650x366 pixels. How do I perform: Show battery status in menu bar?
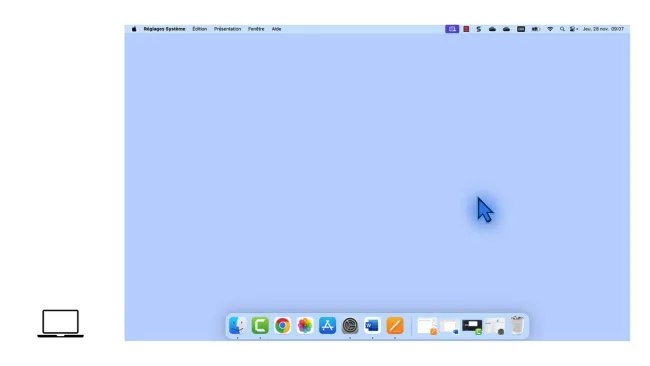pyautogui.click(x=536, y=29)
